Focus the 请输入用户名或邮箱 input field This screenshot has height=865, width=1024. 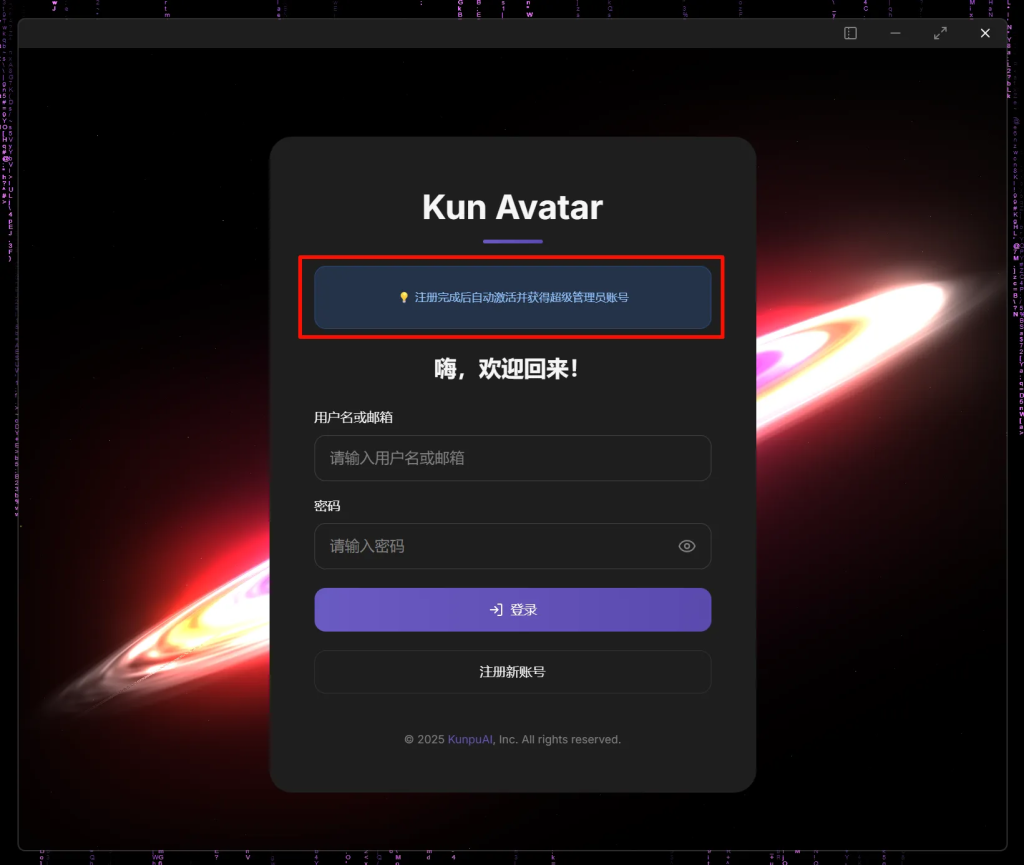pyautogui.click(x=513, y=458)
